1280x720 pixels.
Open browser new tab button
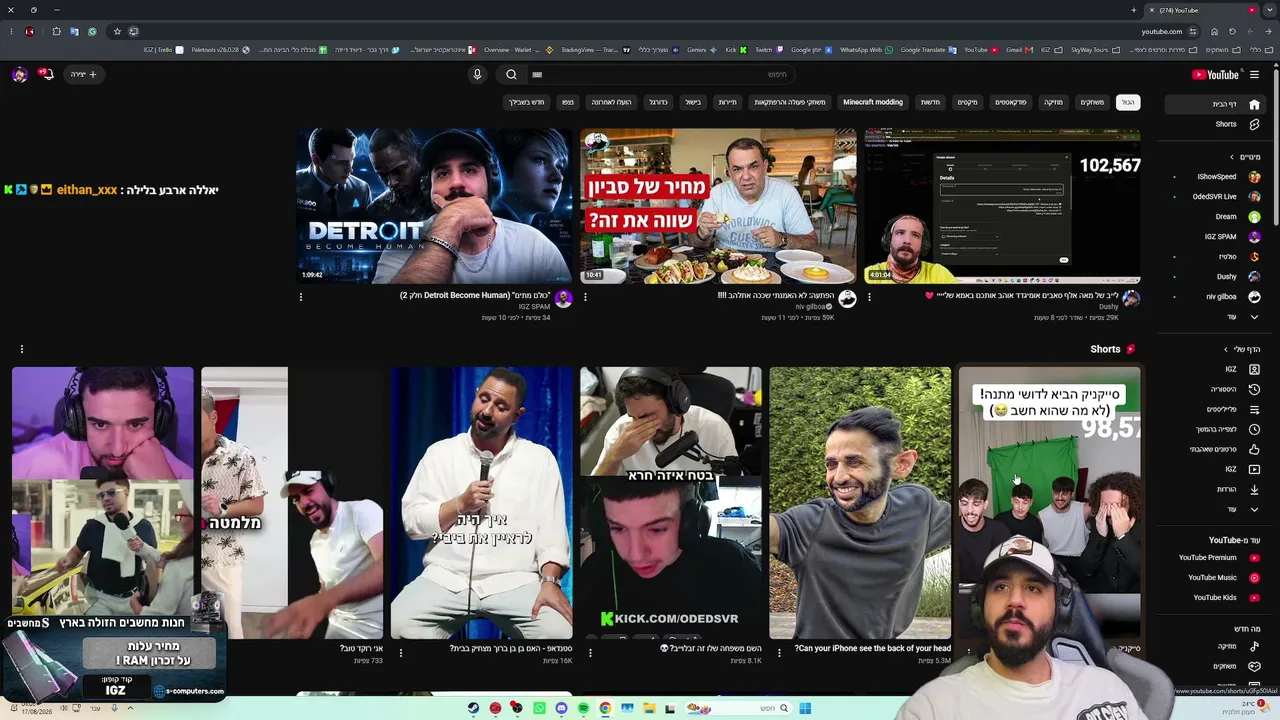point(1134,10)
